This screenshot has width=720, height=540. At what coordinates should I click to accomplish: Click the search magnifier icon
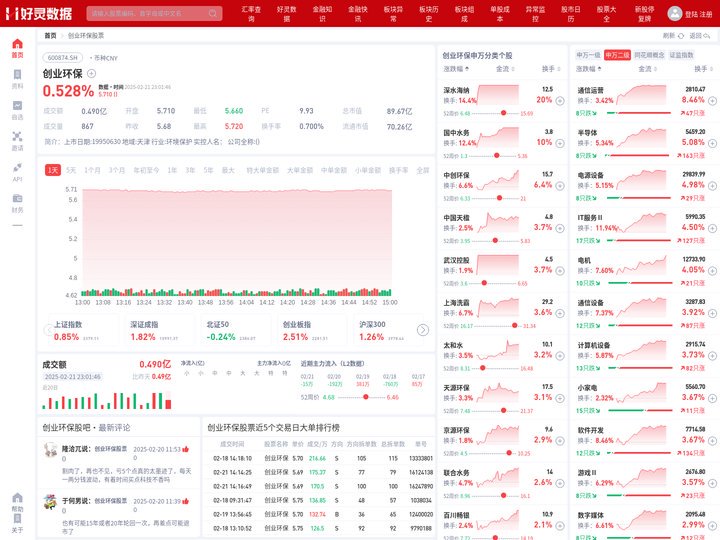point(213,13)
